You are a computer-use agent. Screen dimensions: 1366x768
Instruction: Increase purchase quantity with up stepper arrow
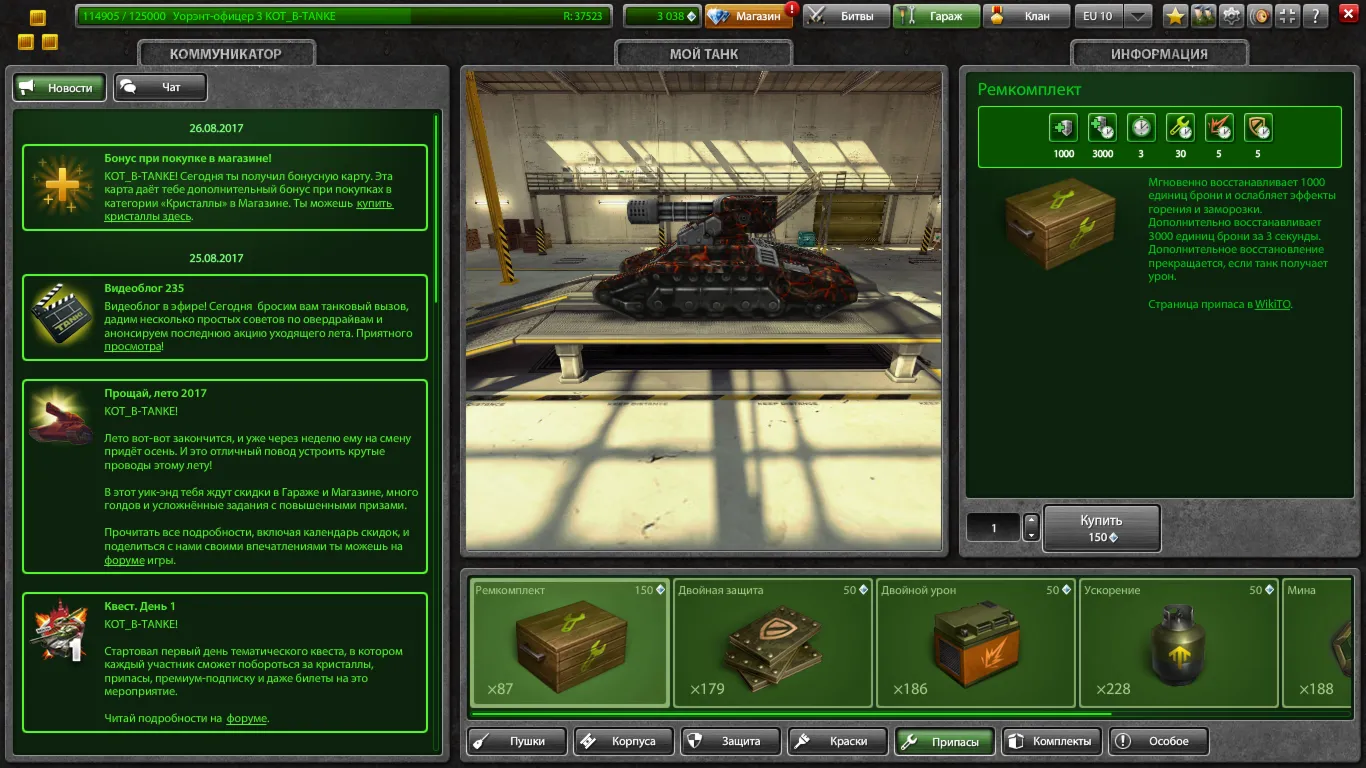(1031, 521)
